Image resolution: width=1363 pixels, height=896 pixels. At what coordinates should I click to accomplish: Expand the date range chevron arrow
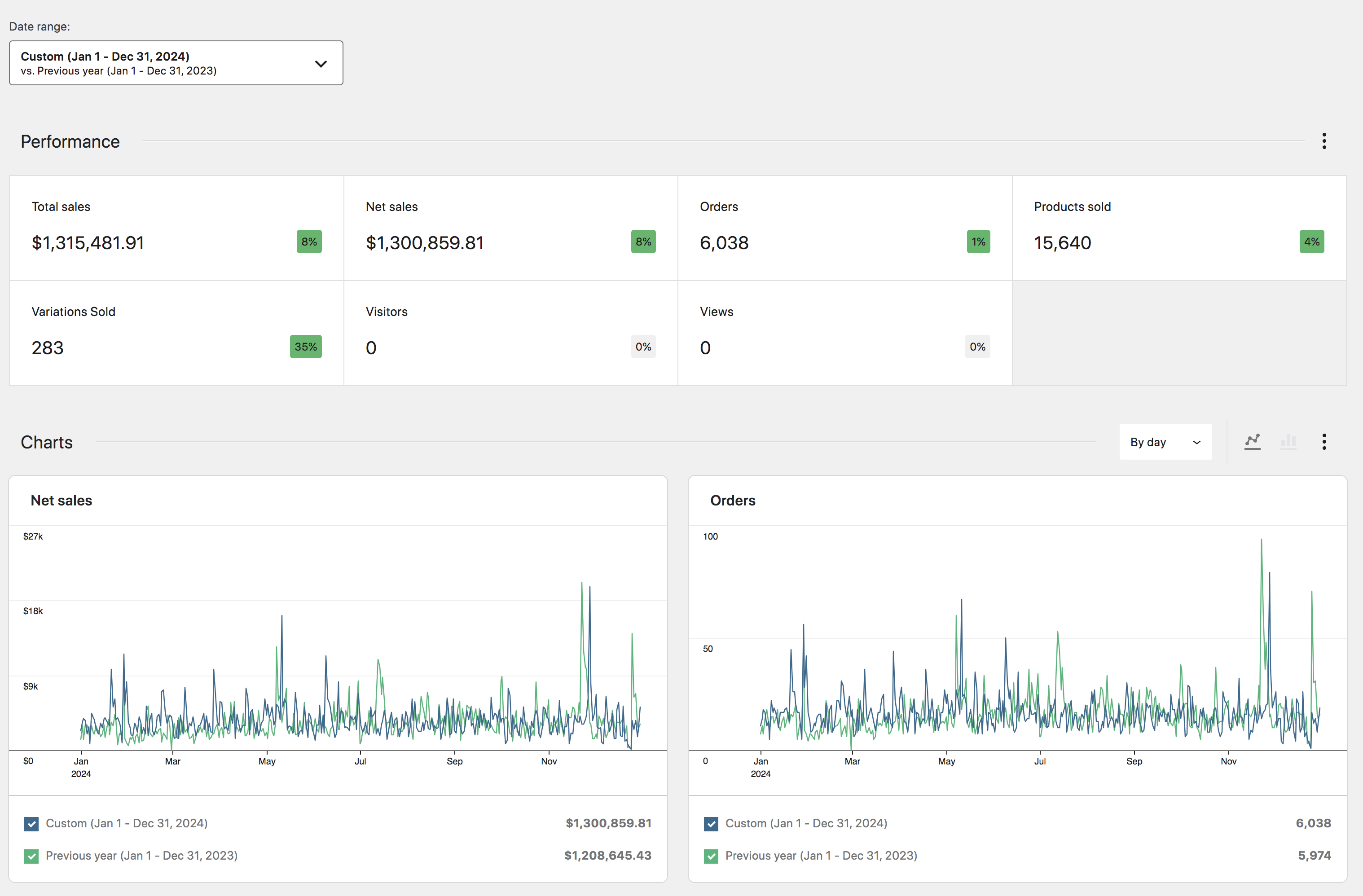click(321, 64)
